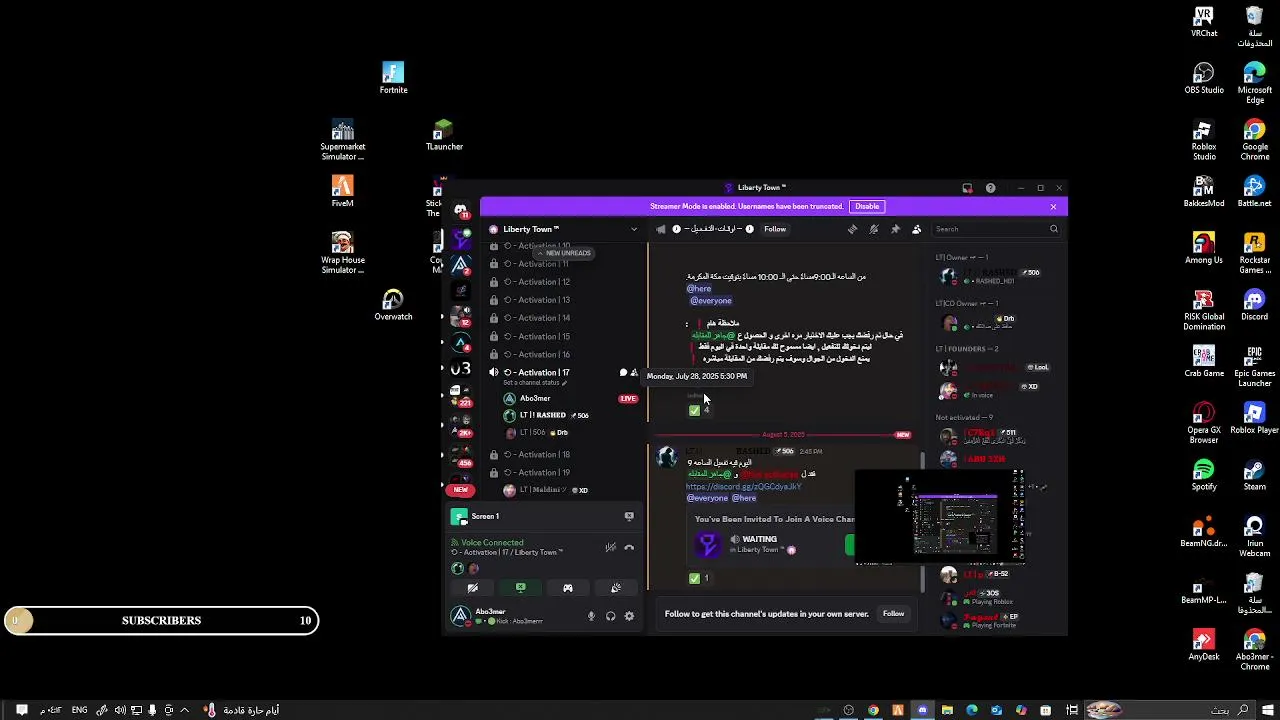The width and height of the screenshot is (1280, 720).
Task: Stop streaming Screen 1 icon
Action: pyautogui.click(x=629, y=516)
